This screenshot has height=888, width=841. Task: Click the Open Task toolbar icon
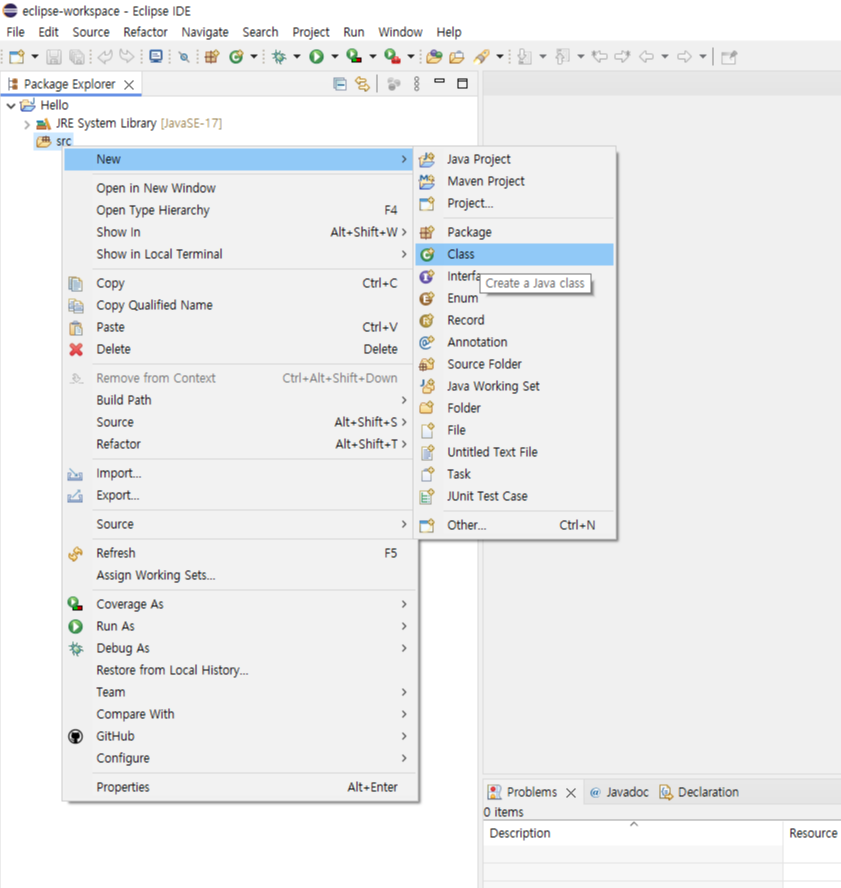(456, 57)
